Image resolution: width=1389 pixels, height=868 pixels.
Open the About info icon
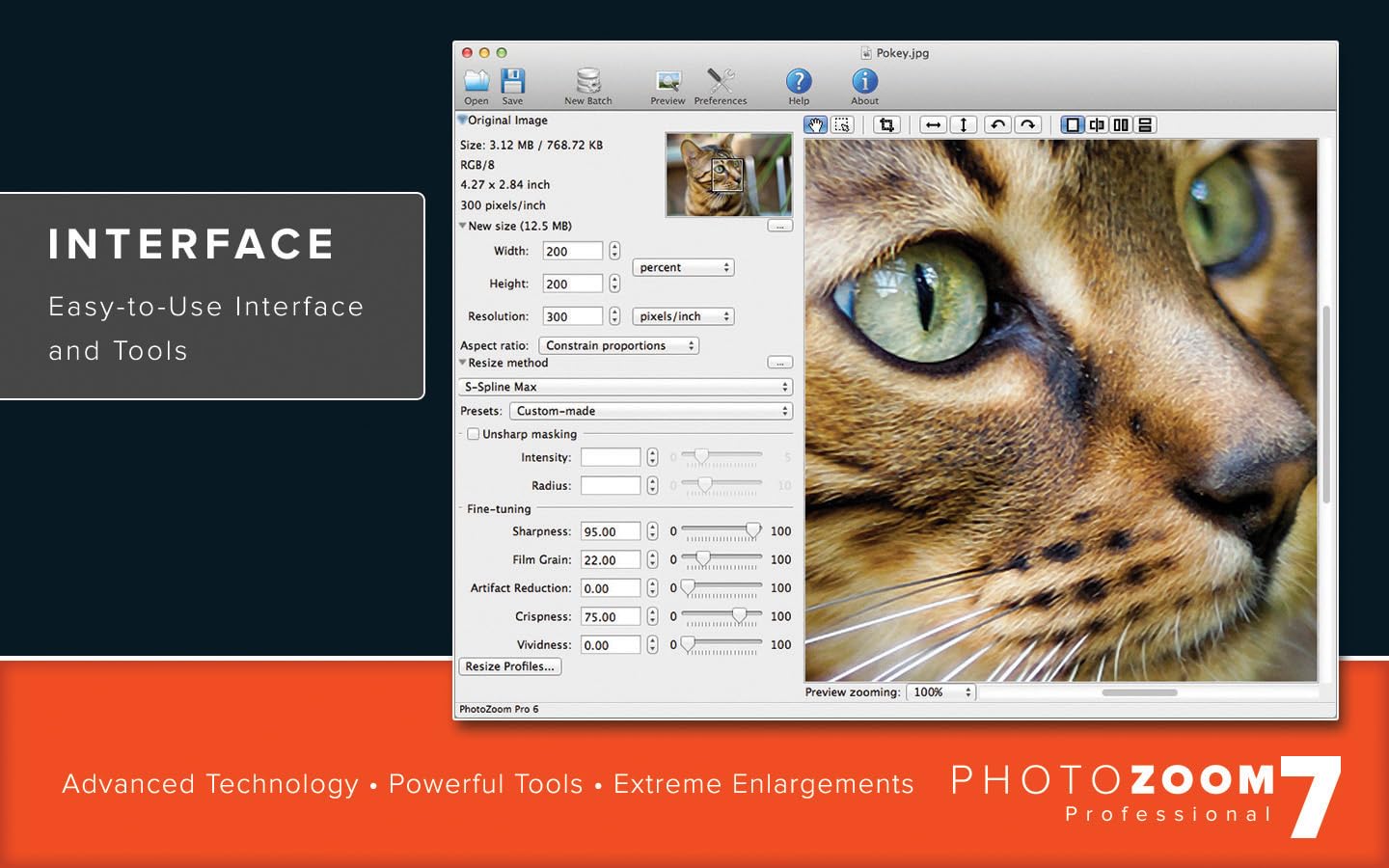tap(864, 81)
